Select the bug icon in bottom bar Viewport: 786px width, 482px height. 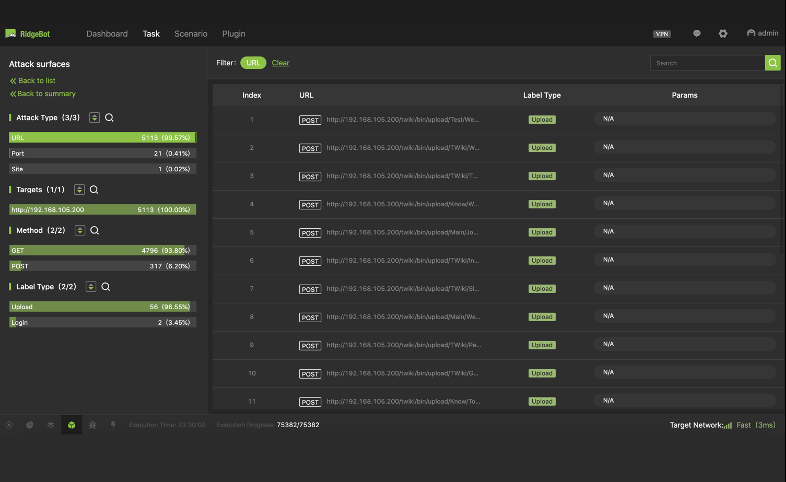92,425
